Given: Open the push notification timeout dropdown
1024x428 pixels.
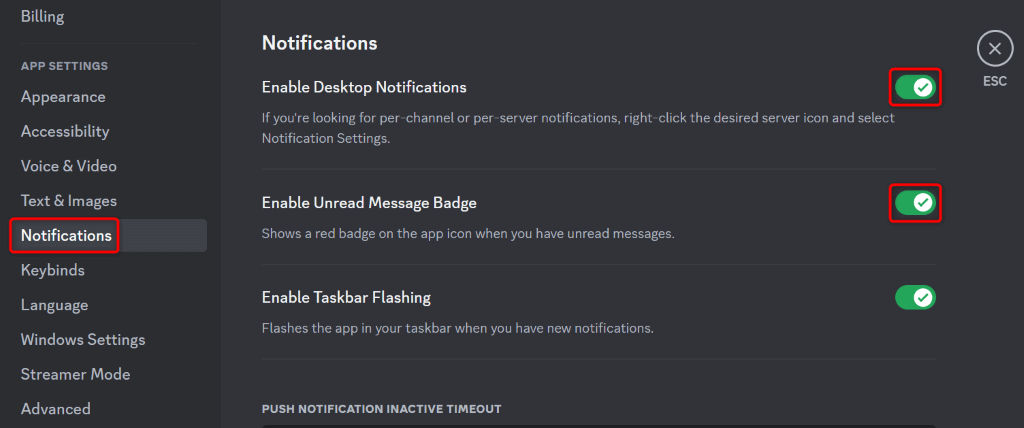Looking at the screenshot, I should point(600,424).
